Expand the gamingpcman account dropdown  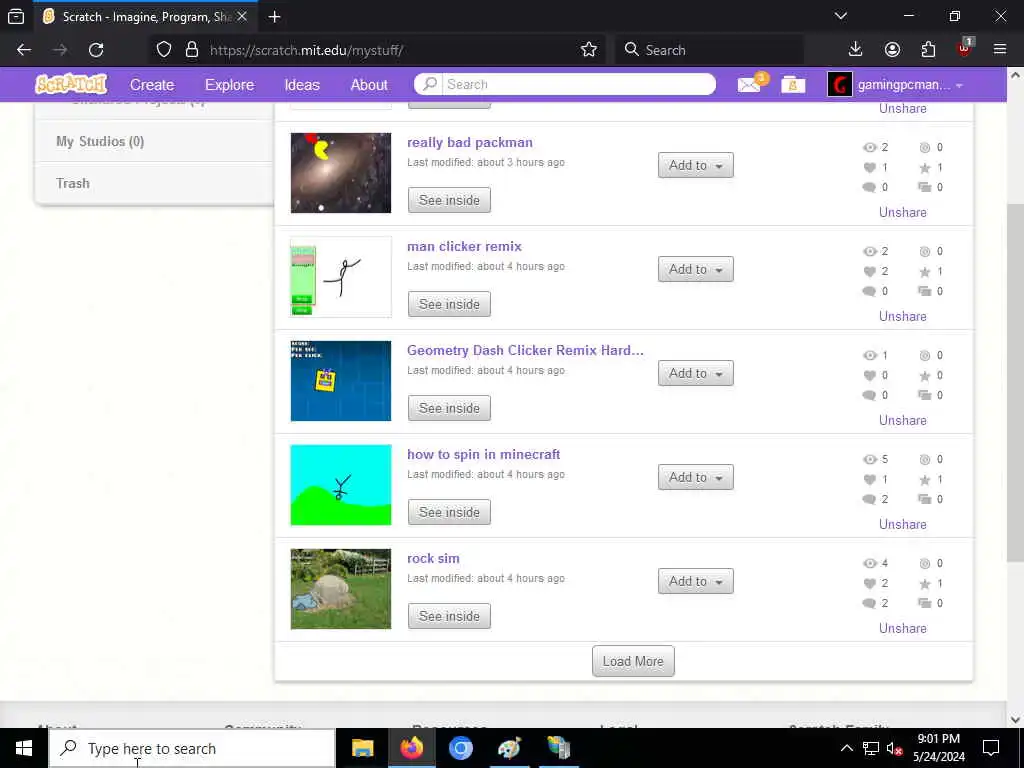coord(959,86)
